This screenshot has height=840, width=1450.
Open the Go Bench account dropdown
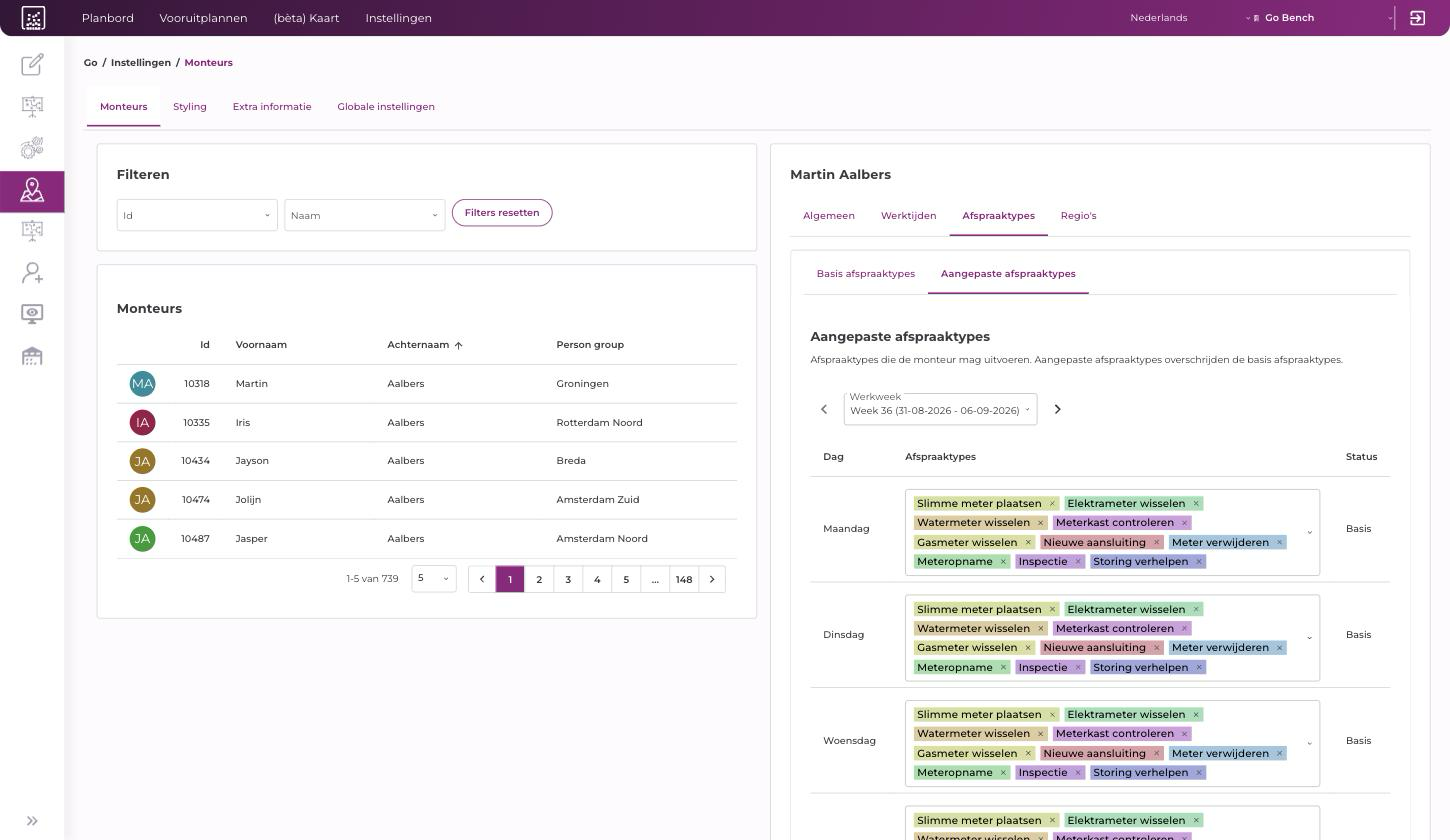tap(1322, 18)
